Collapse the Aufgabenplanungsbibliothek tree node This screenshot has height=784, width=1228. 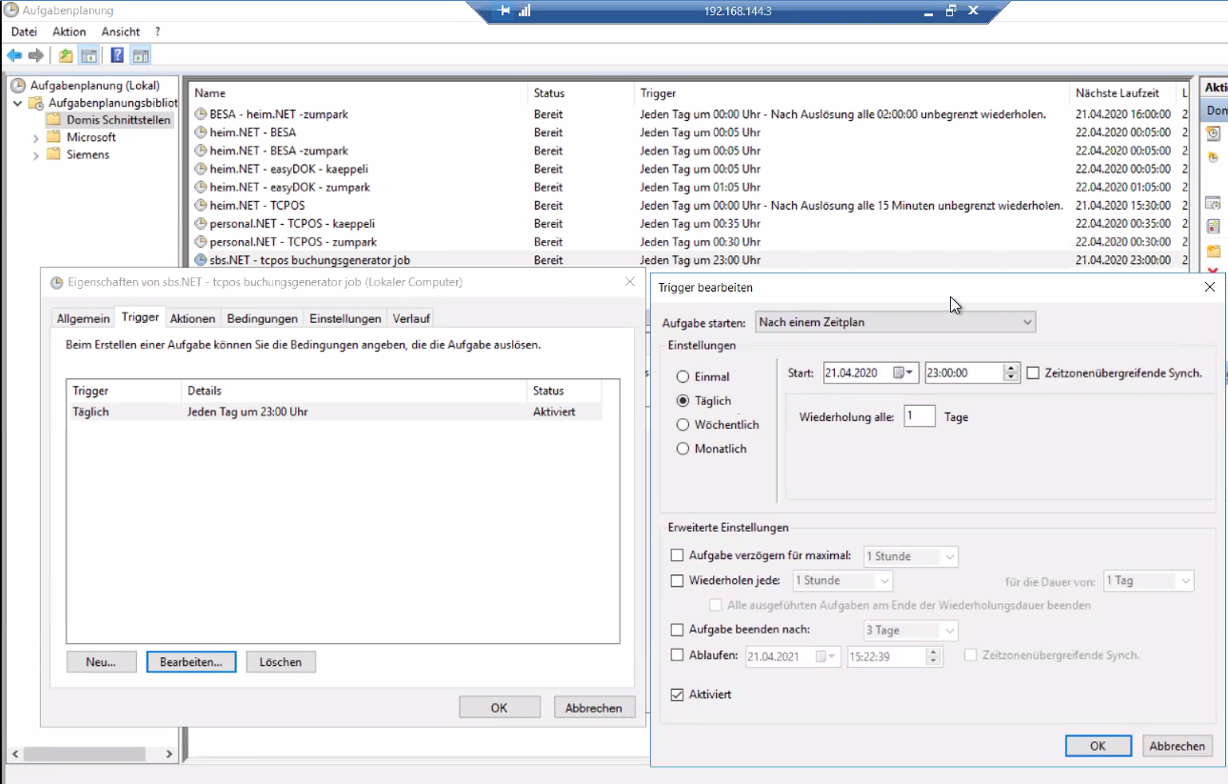pyautogui.click(x=18, y=103)
